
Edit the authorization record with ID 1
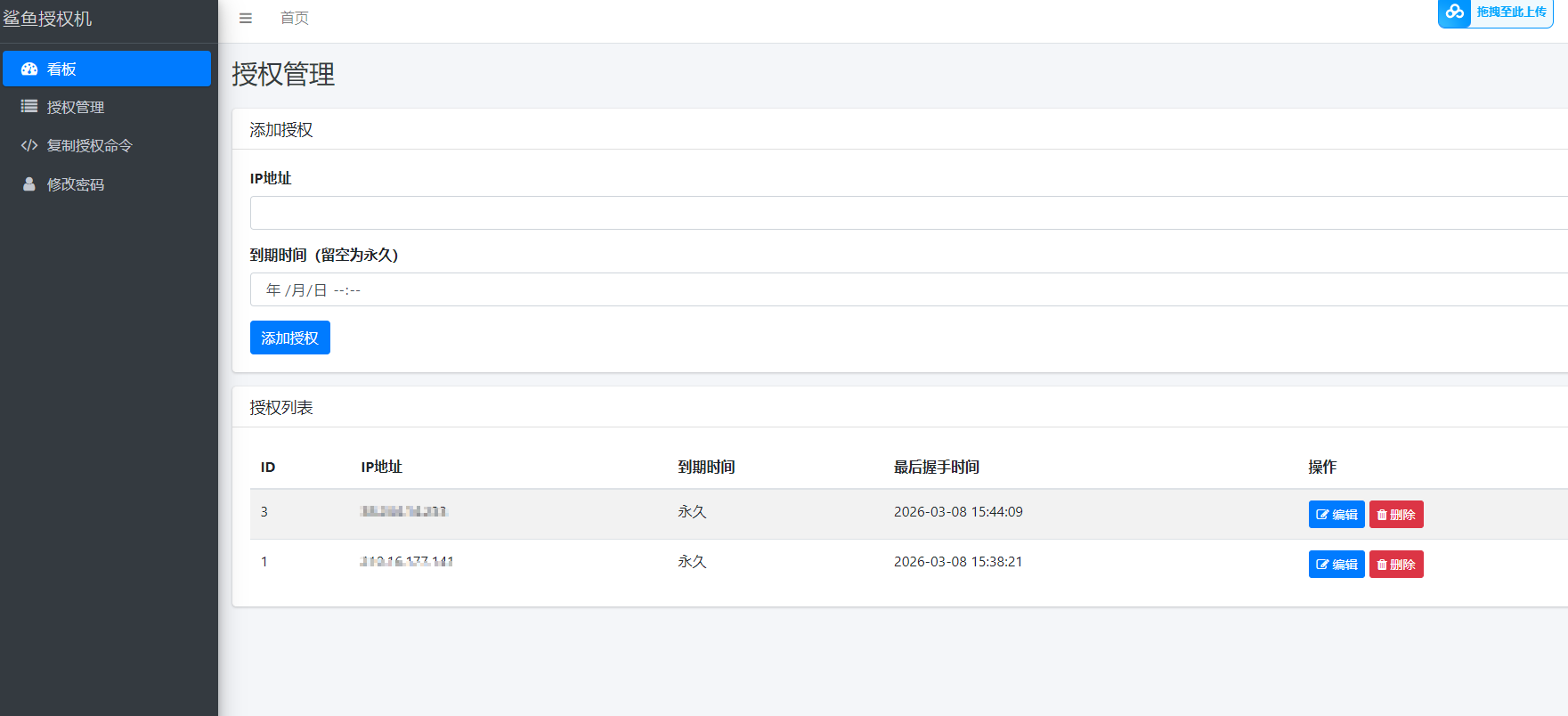(x=1336, y=564)
